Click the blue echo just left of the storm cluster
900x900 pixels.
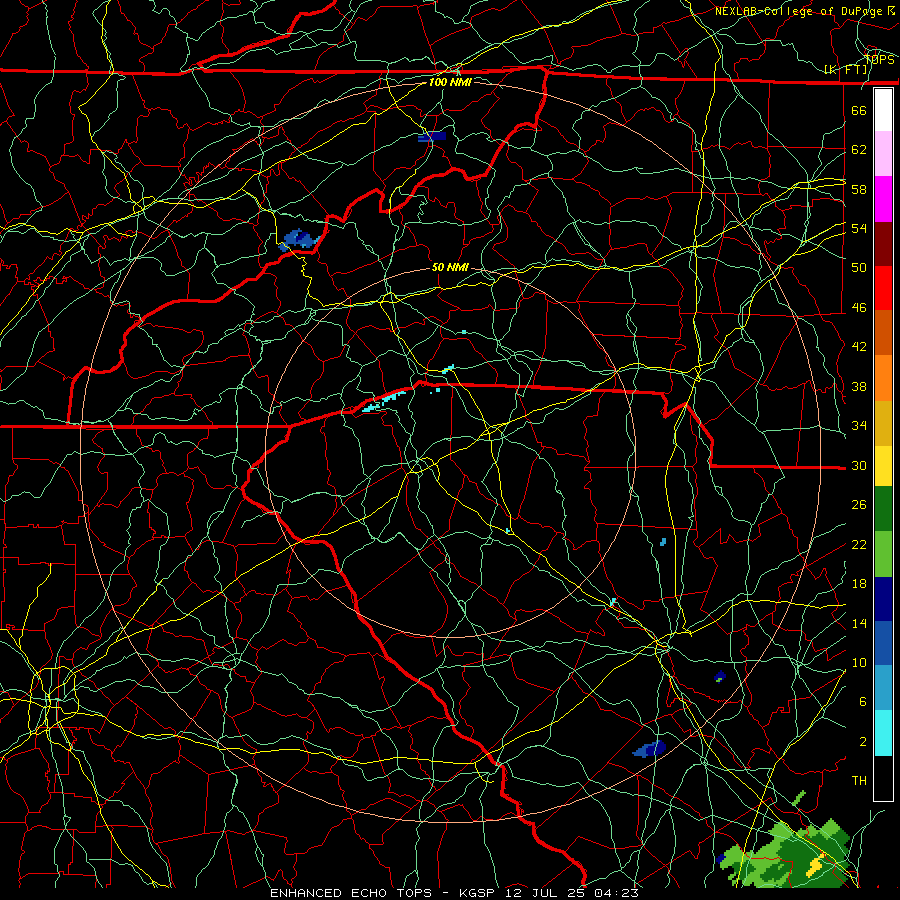[x=721, y=859]
